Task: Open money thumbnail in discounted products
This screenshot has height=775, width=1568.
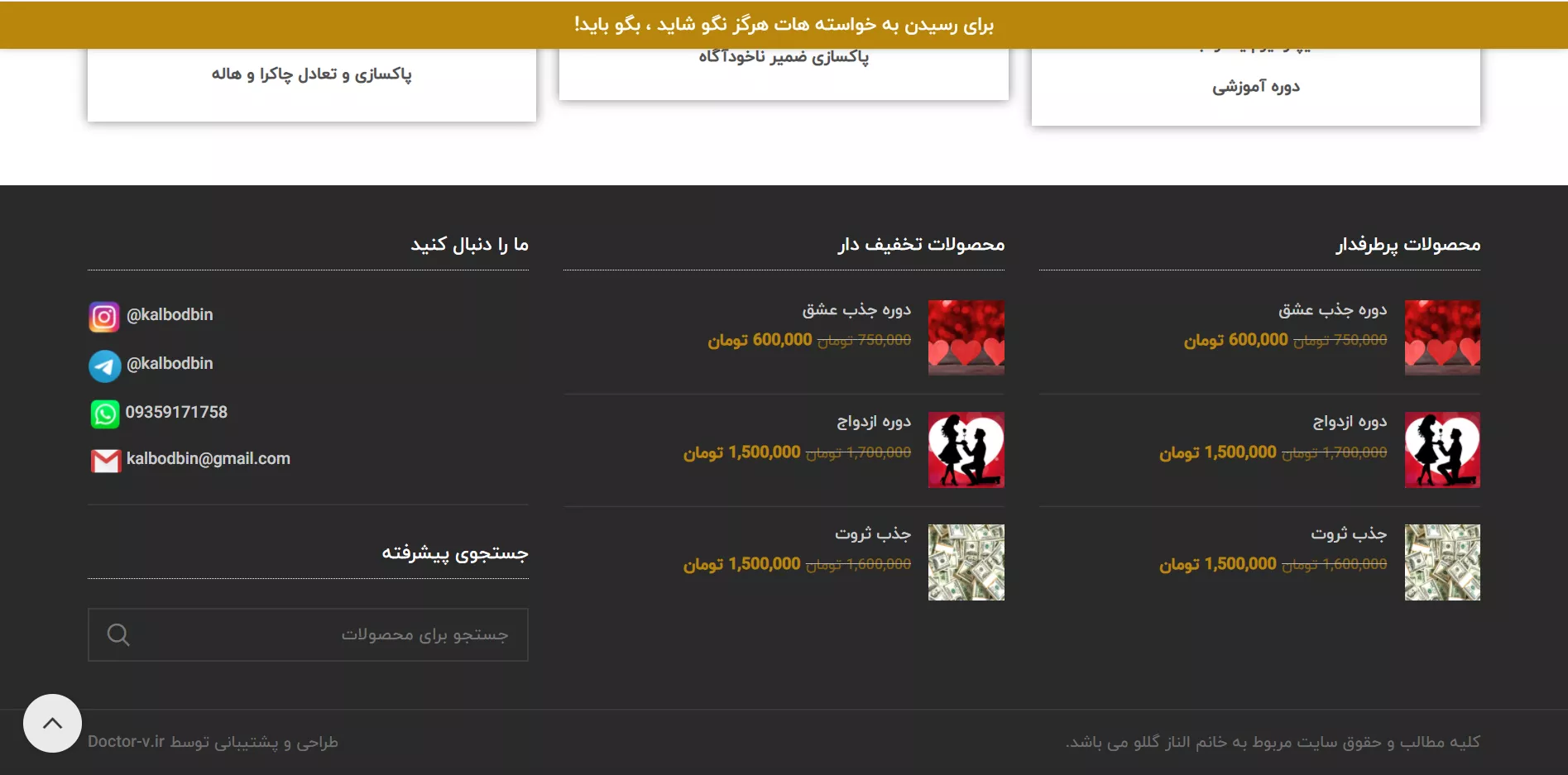Action: pos(966,562)
